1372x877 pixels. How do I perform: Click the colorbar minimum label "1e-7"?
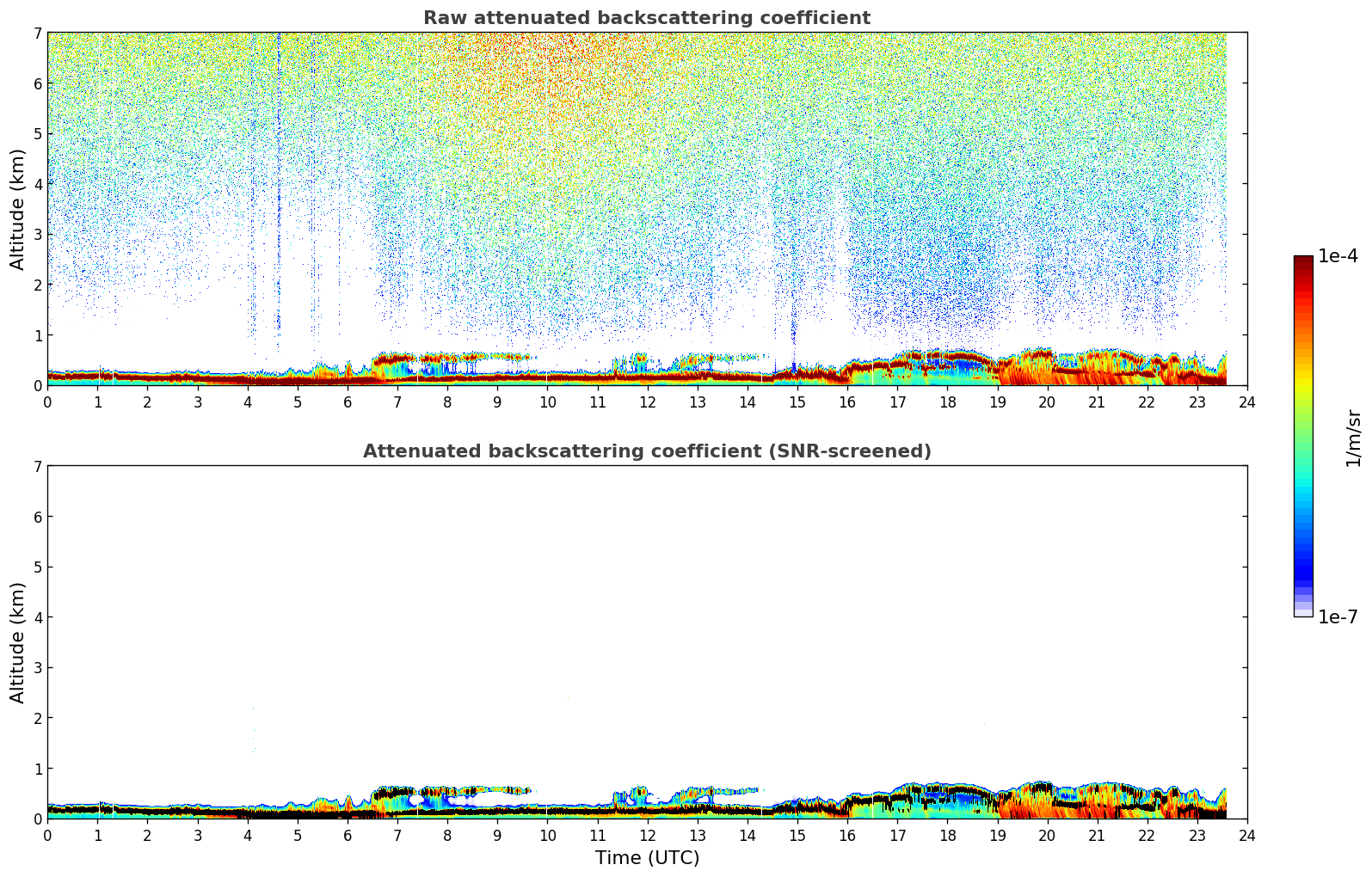[x=1338, y=617]
